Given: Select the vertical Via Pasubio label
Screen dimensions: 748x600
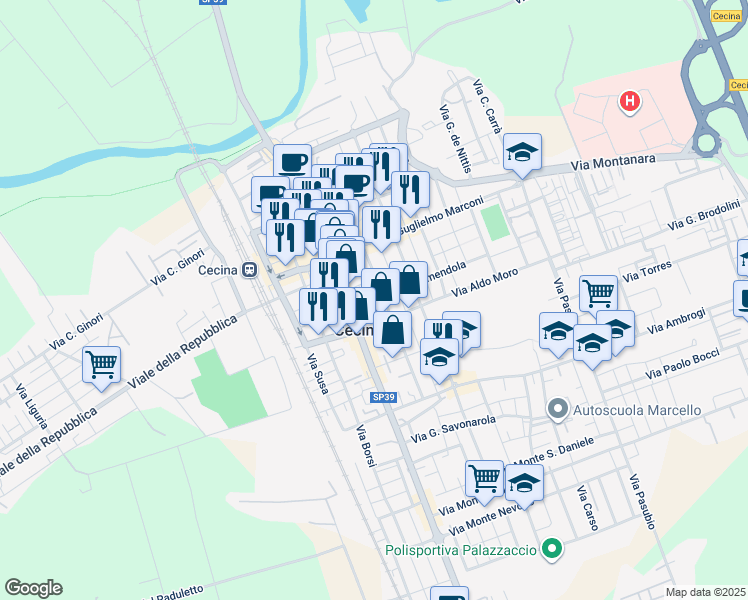Looking at the screenshot, I should pos(642,501).
